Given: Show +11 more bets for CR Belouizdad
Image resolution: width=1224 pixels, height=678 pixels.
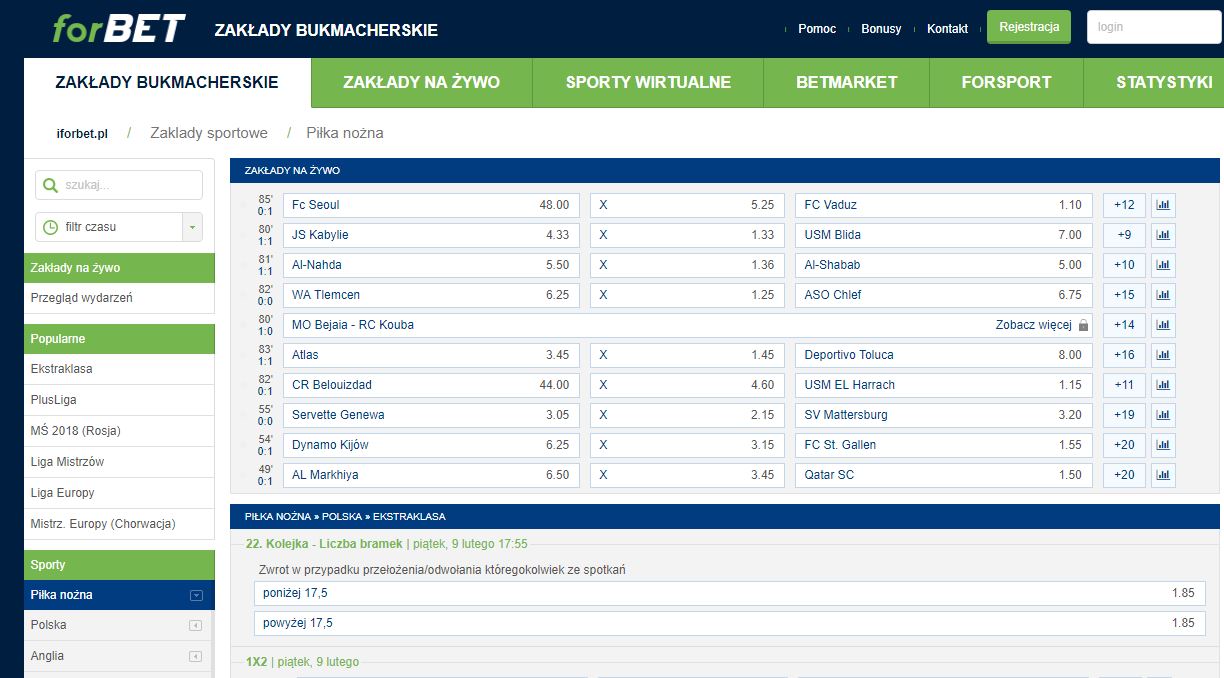Looking at the screenshot, I should (x=1124, y=385).
